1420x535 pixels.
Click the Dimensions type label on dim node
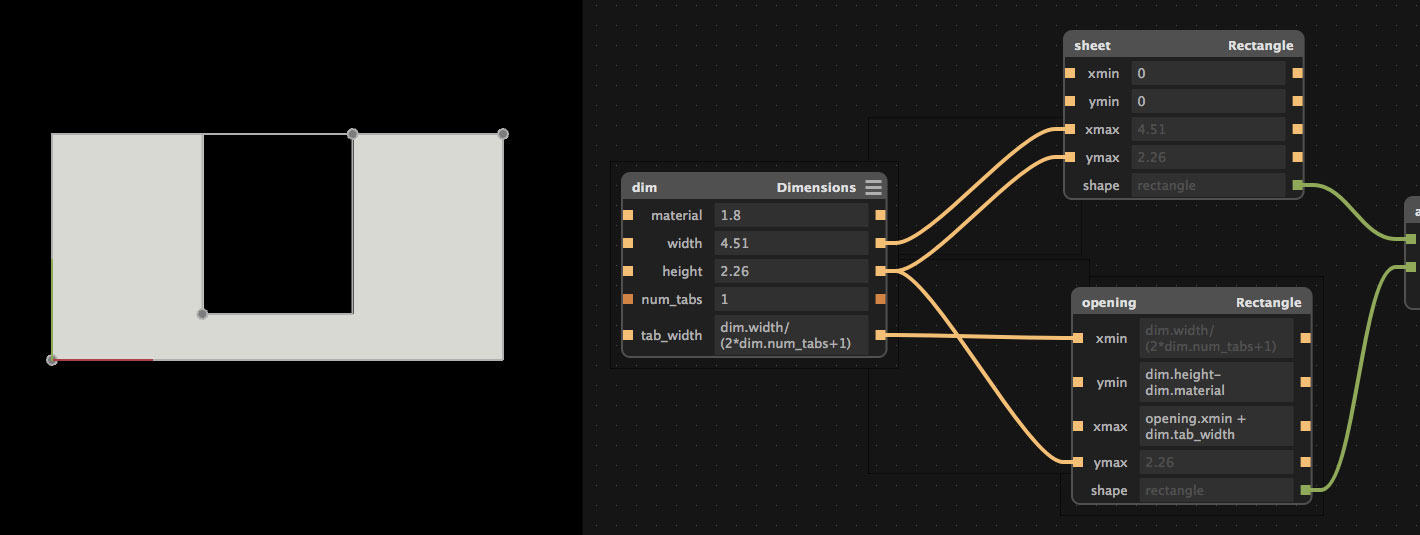pyautogui.click(x=816, y=187)
